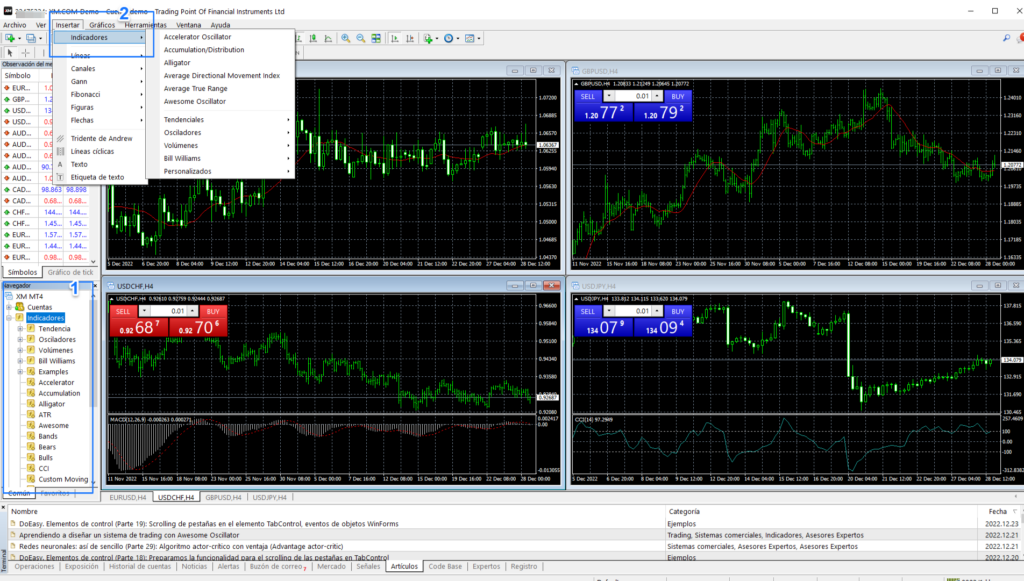Open the add indicator dropdown arrow
Image resolution: width=1024 pixels, height=581 pixels.
click(x=437, y=39)
